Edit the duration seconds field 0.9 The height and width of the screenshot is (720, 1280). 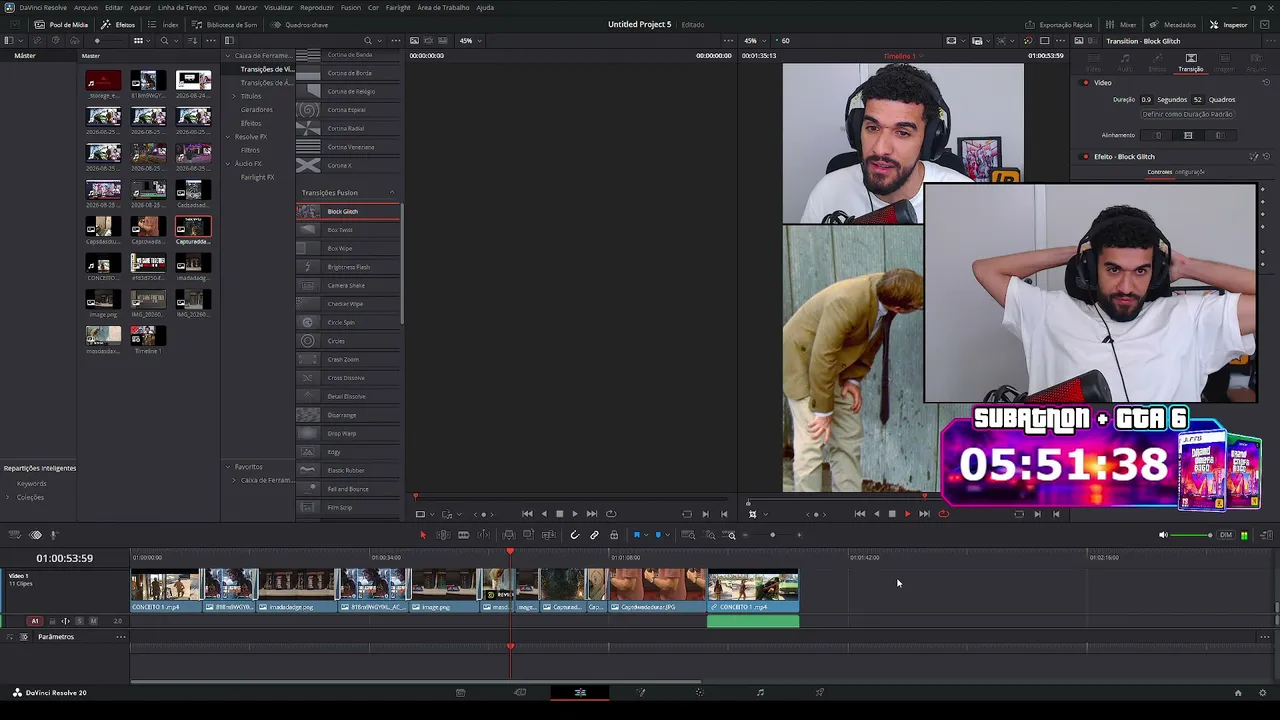[x=1146, y=100]
